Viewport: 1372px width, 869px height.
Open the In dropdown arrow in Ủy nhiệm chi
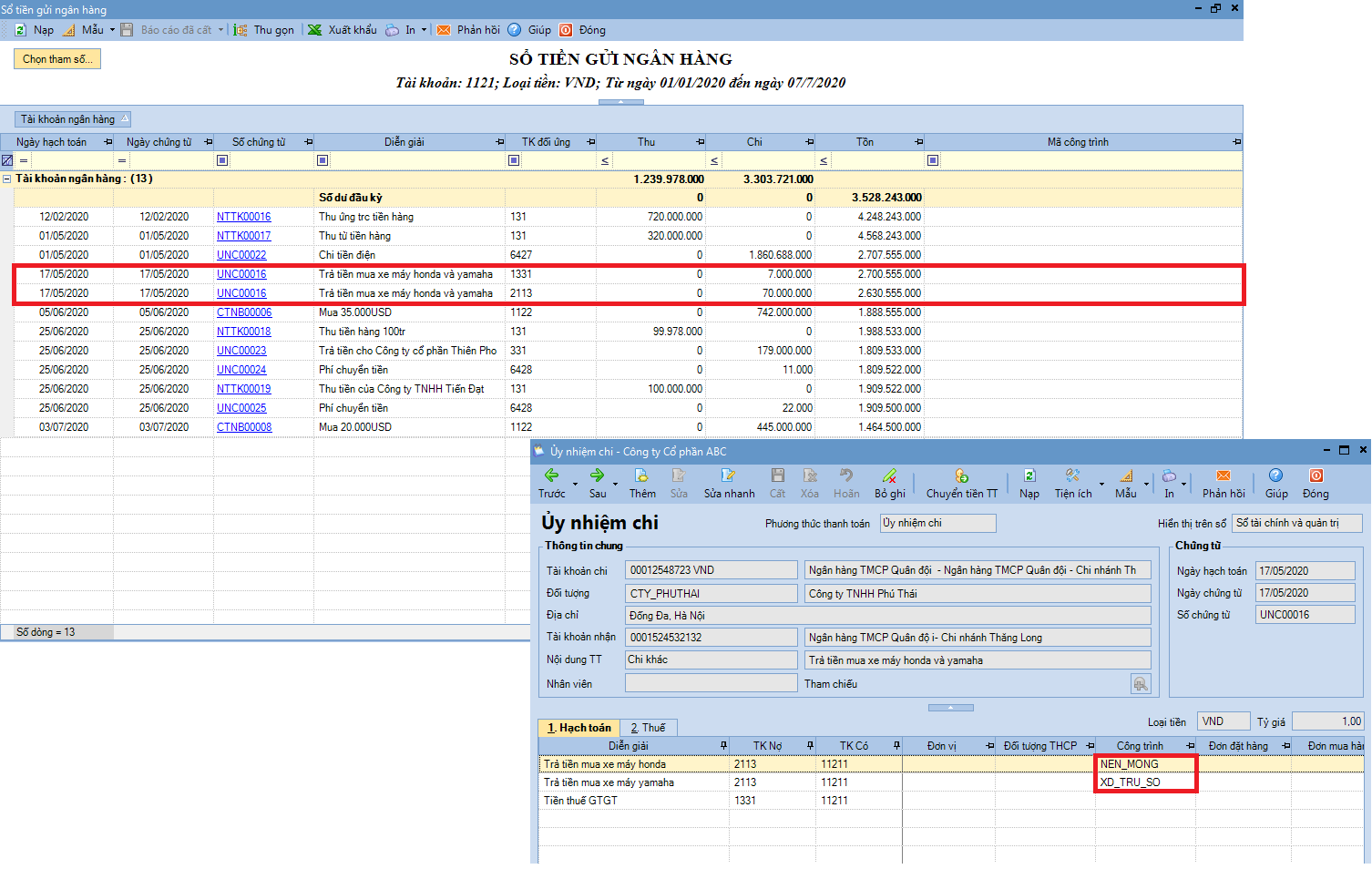coord(1183,484)
